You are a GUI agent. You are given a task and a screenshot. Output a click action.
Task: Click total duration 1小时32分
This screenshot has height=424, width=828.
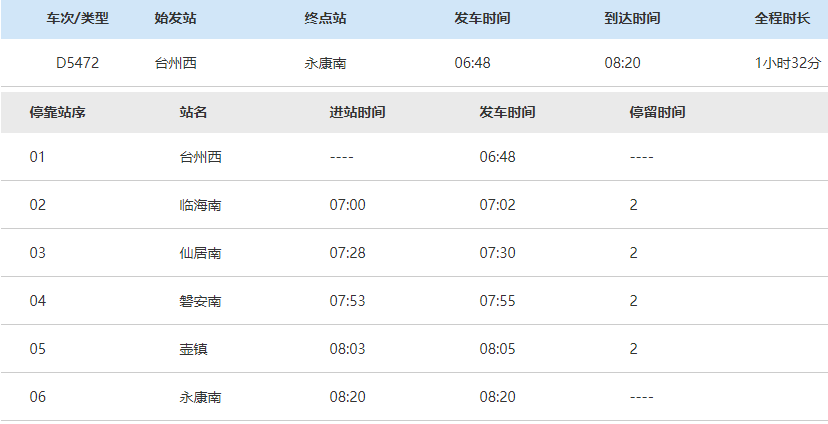788,64
